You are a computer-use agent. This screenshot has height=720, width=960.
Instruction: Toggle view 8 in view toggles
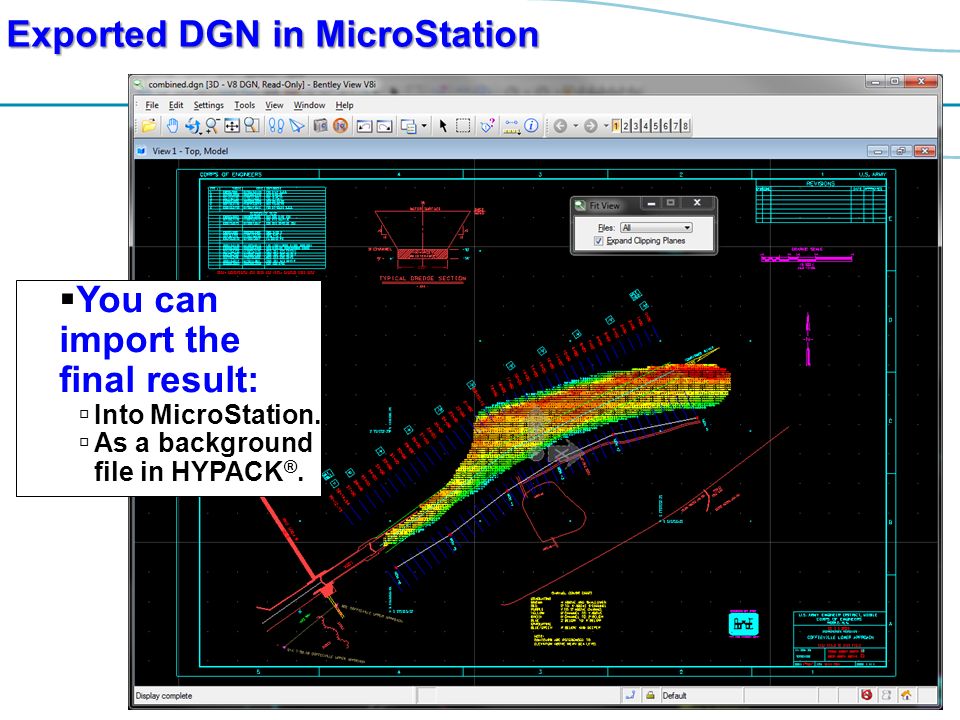pyautogui.click(x=686, y=126)
